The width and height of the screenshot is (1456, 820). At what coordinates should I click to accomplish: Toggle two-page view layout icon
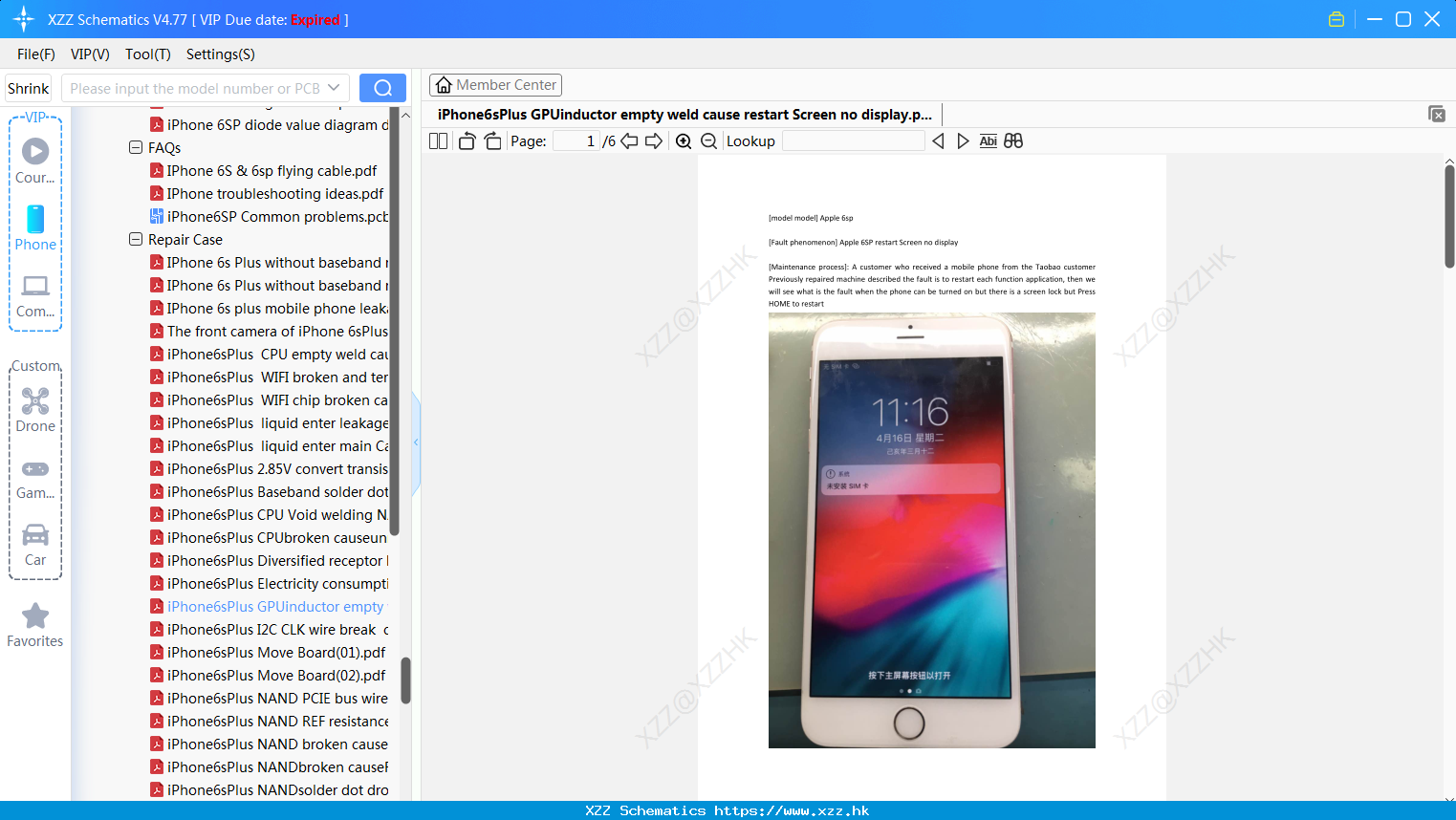(438, 141)
